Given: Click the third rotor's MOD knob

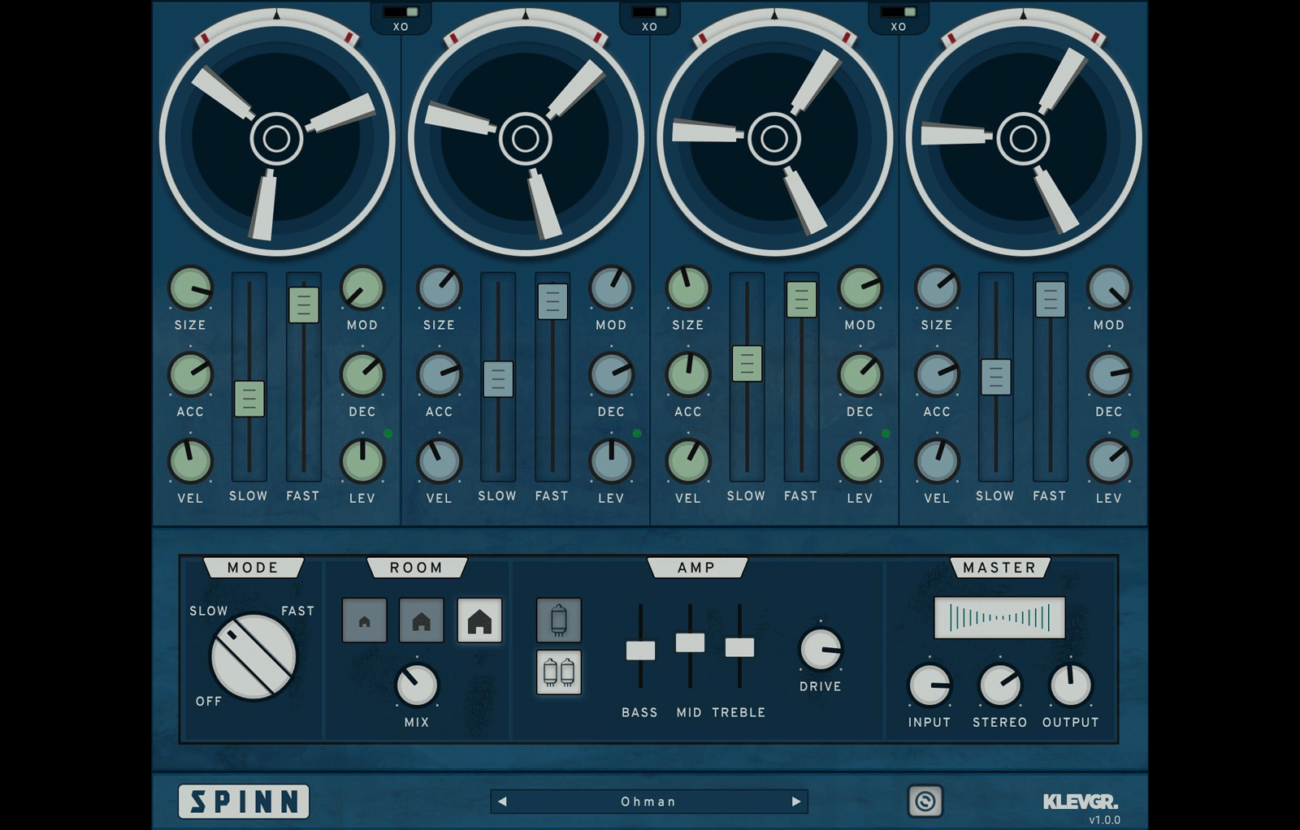Looking at the screenshot, I should [860, 288].
